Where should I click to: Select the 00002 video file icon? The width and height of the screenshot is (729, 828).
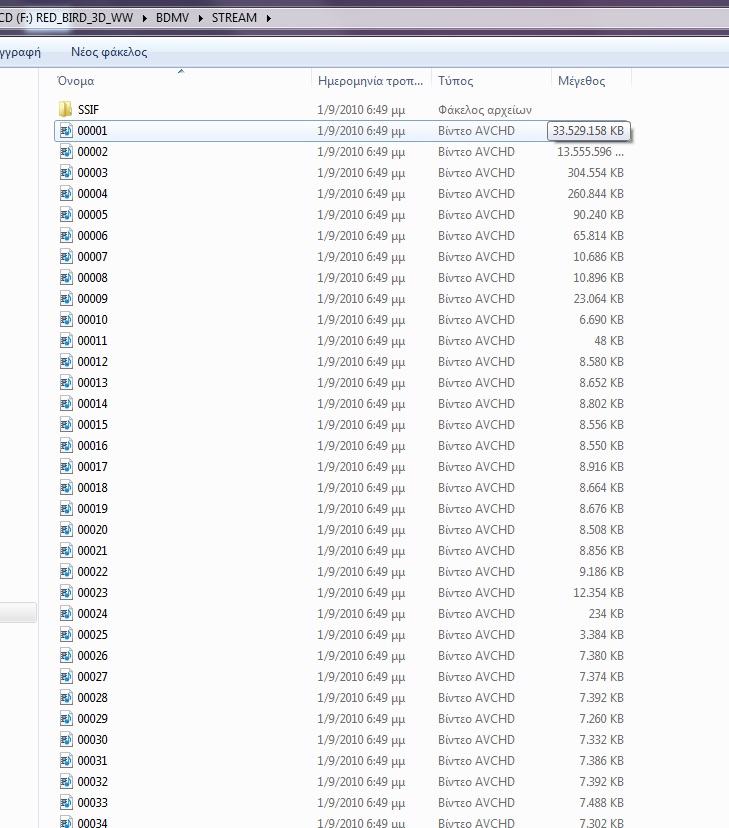pyautogui.click(x=66, y=152)
